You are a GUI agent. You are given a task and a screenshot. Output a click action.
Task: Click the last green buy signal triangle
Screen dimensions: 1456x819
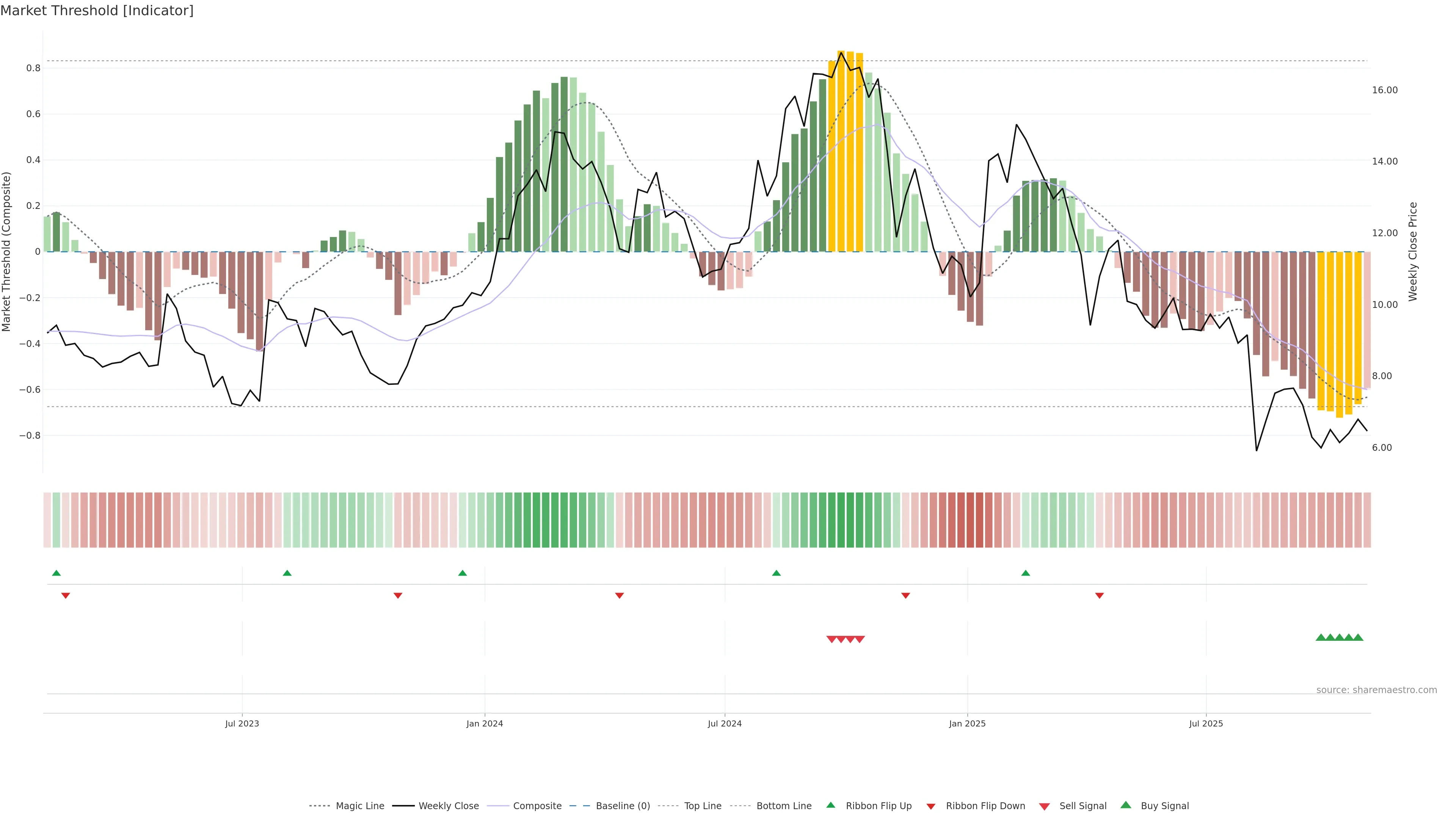(x=1358, y=637)
